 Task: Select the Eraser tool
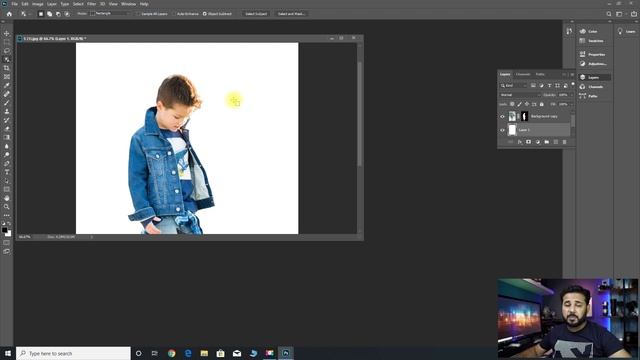pos(7,129)
